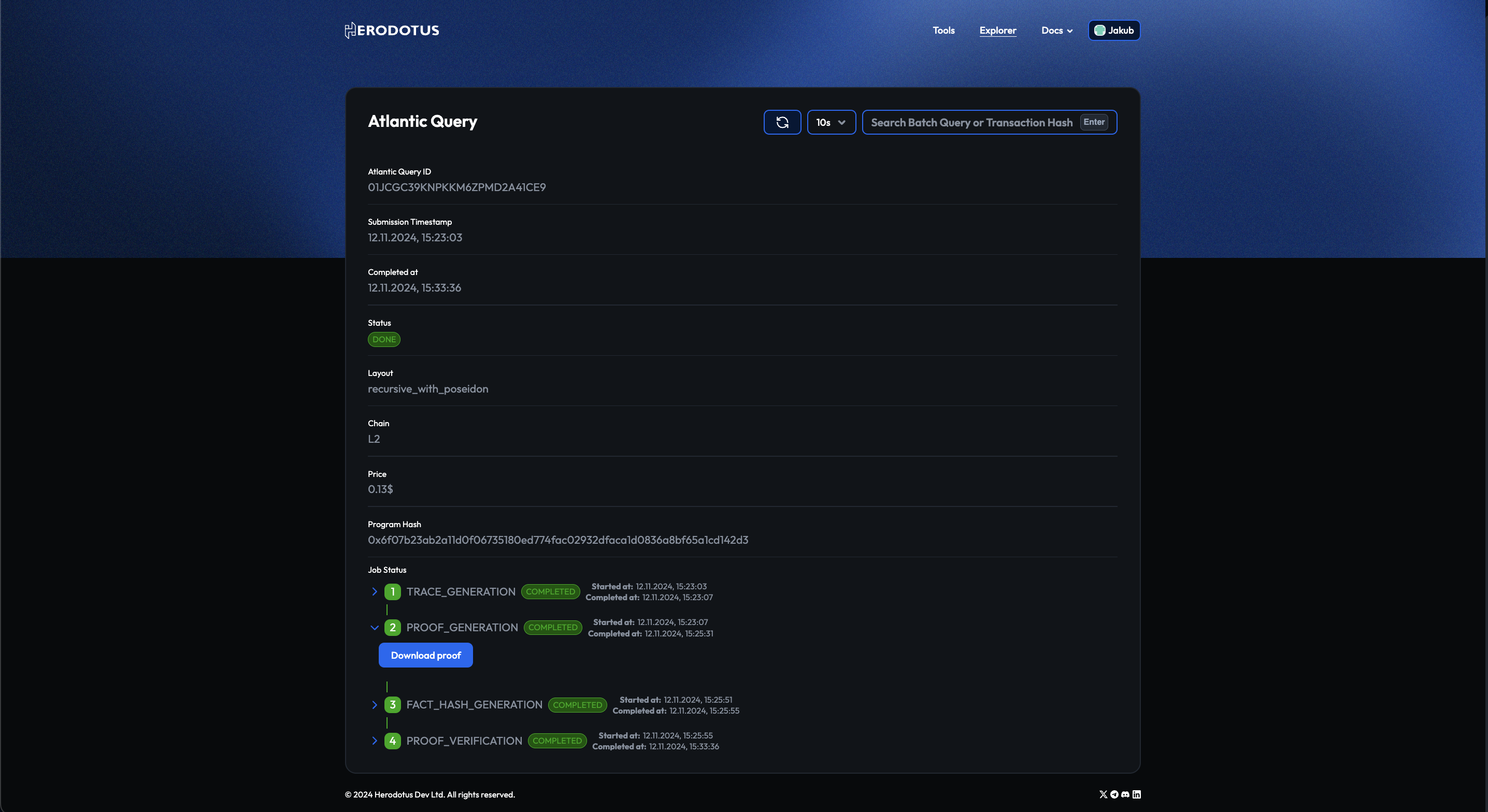The image size is (1488, 812).
Task: Open the 10s refresh interval dropdown
Action: click(x=831, y=122)
